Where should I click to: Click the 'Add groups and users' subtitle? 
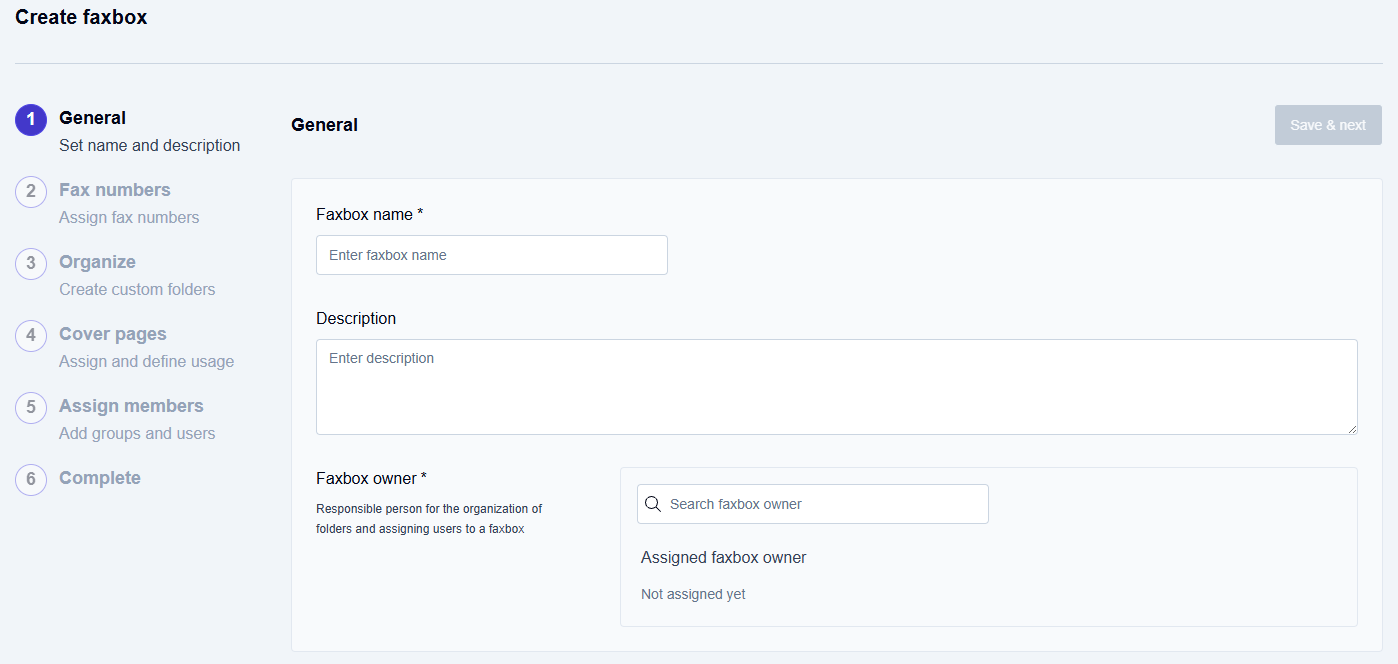click(x=137, y=433)
